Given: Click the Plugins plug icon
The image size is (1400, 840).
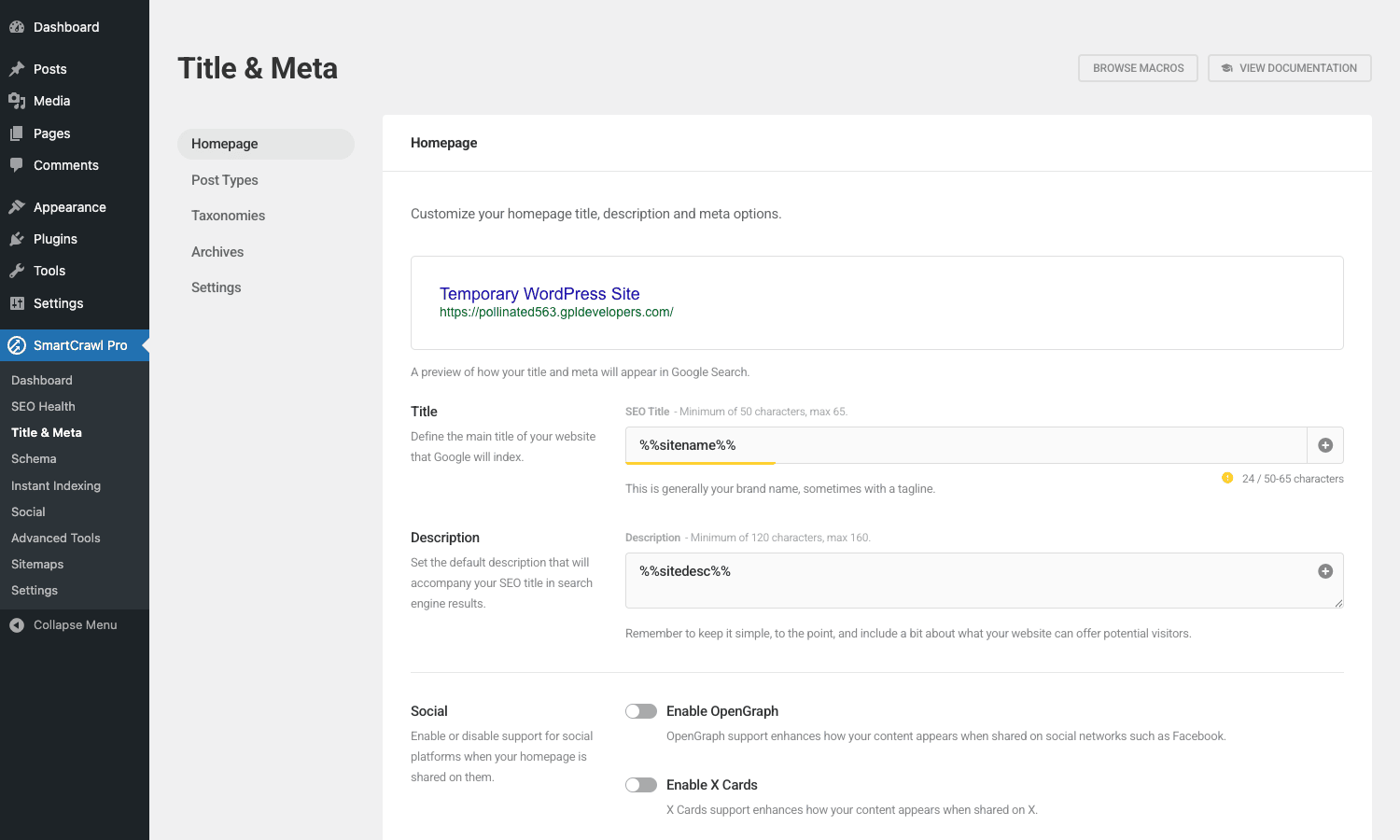Looking at the screenshot, I should [17, 239].
